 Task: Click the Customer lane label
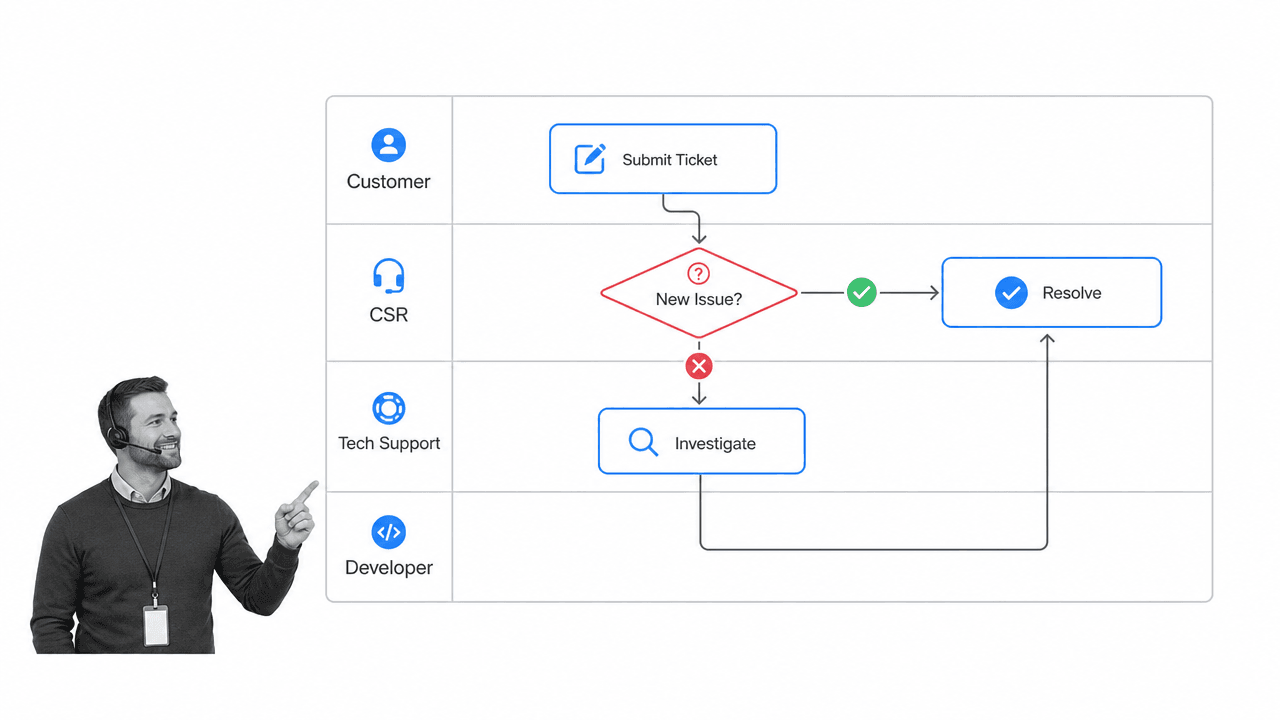[x=389, y=181]
